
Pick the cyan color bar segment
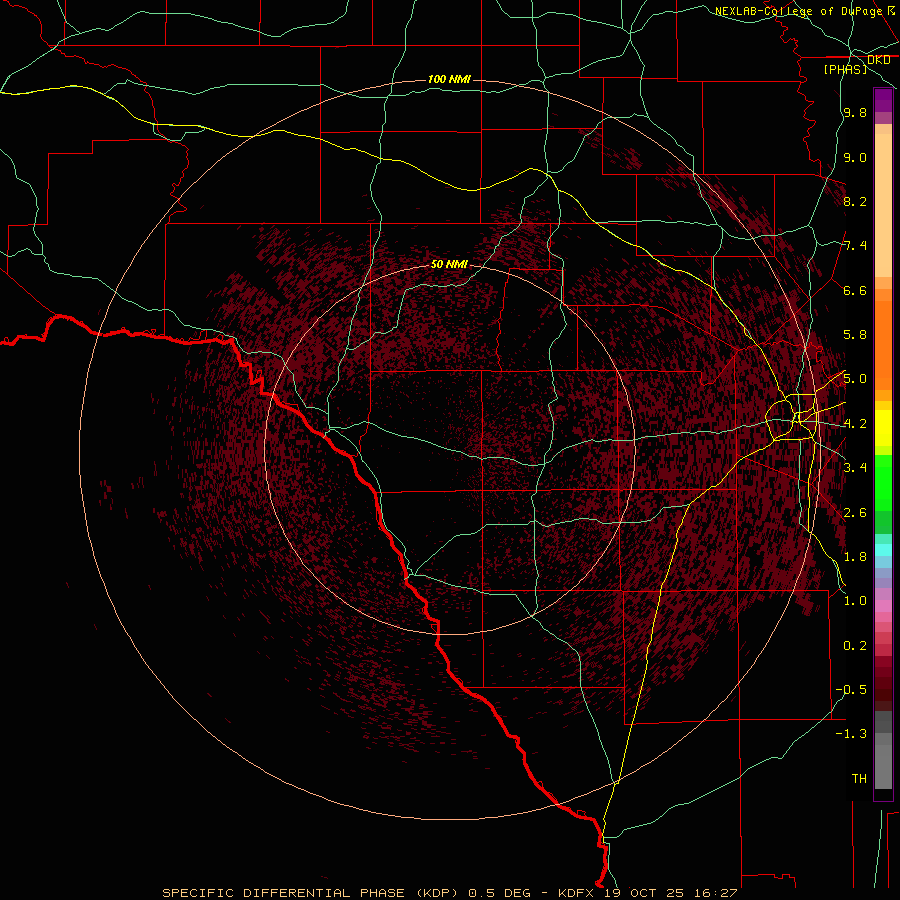883,550
